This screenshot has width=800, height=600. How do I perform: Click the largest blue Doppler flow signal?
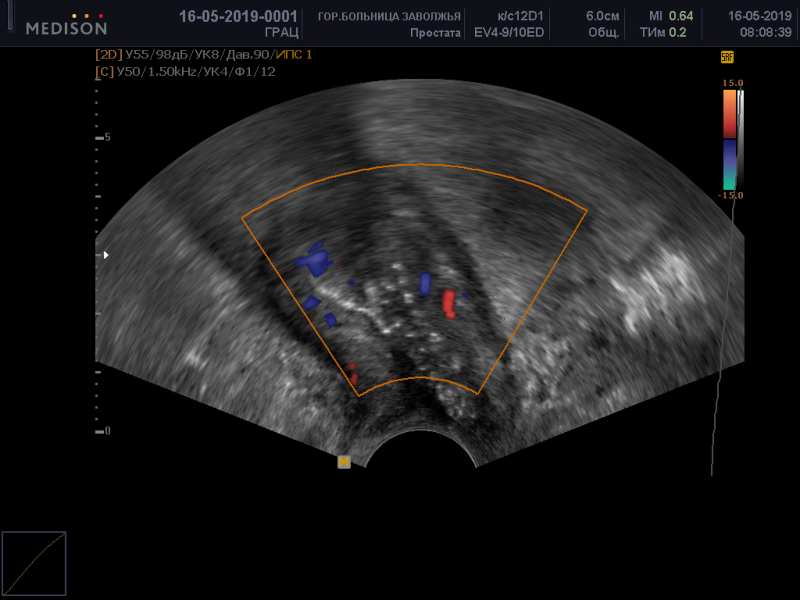point(313,260)
